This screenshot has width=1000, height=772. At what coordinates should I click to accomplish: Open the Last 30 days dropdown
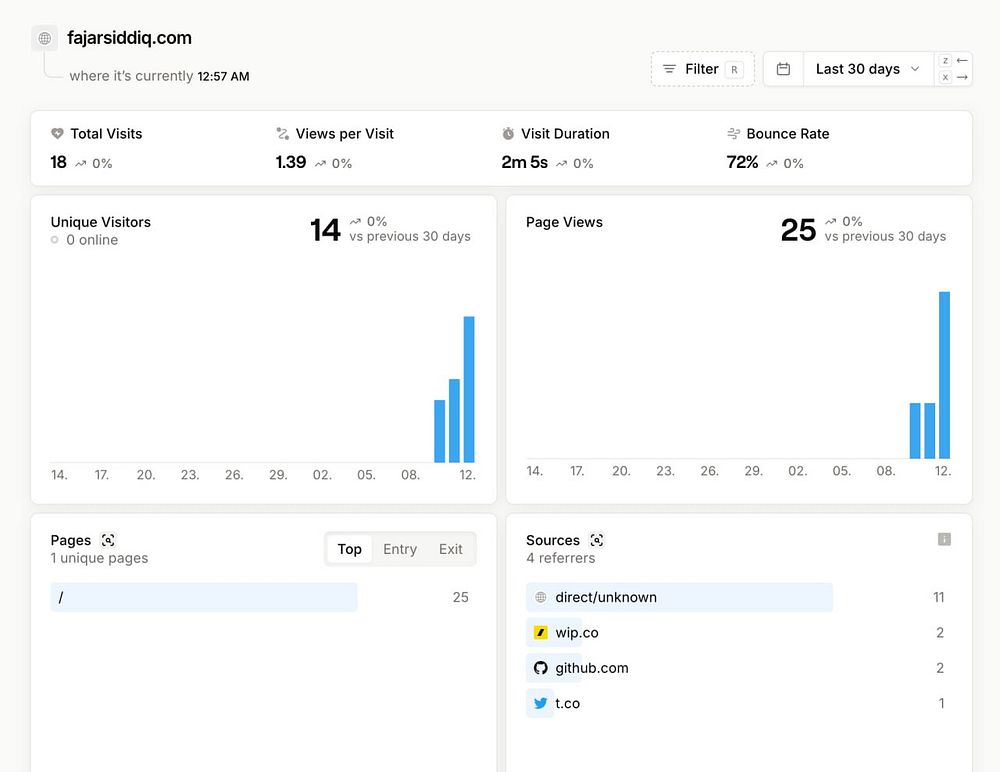pyautogui.click(x=858, y=69)
